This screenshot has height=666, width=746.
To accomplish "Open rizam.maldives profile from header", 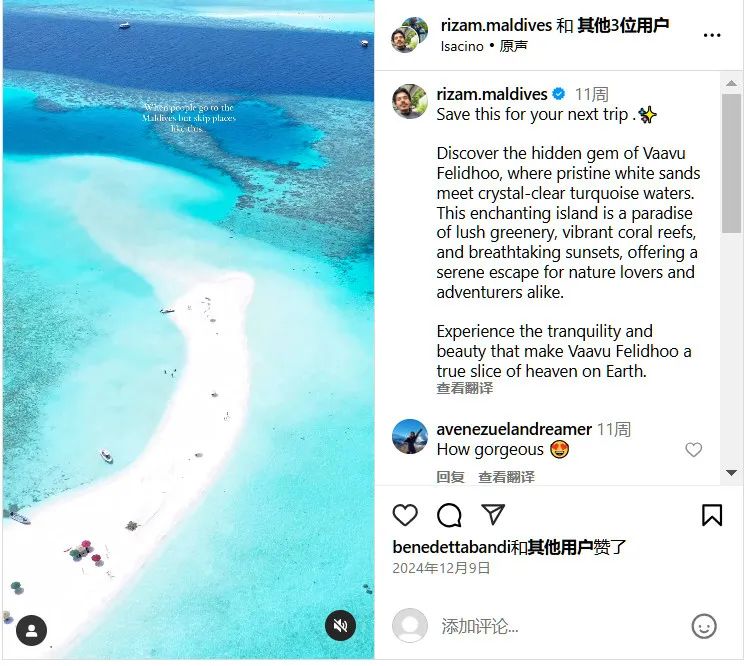I will tap(496, 25).
